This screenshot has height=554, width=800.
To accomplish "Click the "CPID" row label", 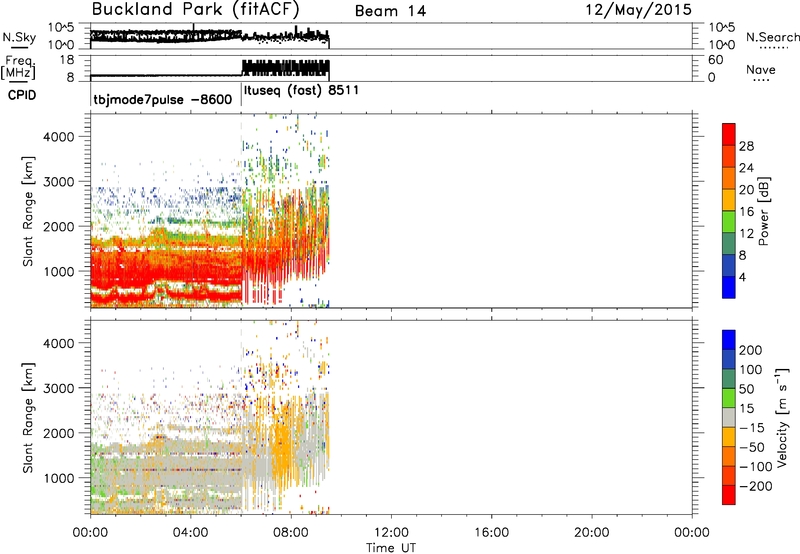I will [x=22, y=95].
